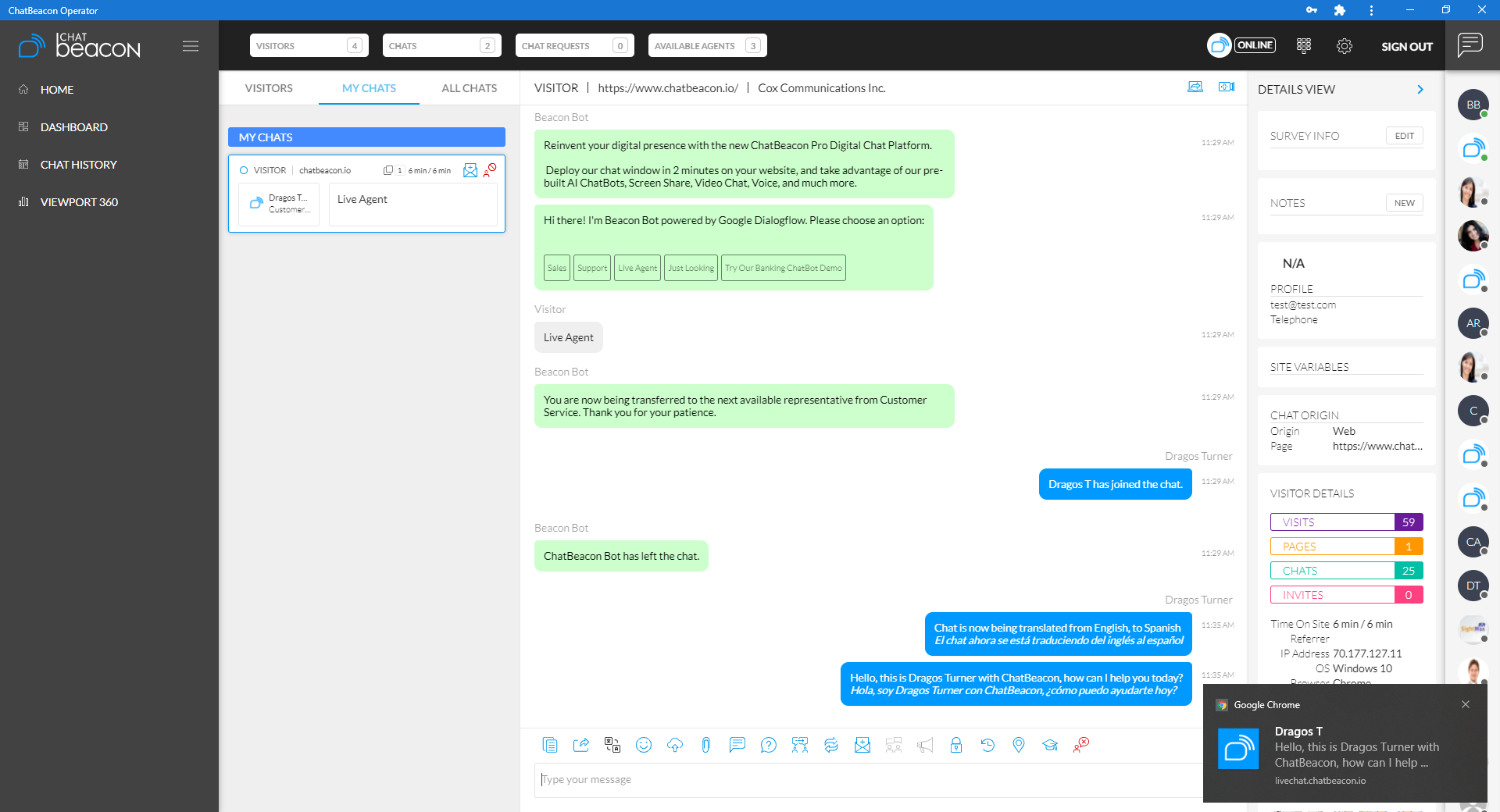Click the graduation cap icon
Screen dimensions: 1500x812
coord(1049,745)
